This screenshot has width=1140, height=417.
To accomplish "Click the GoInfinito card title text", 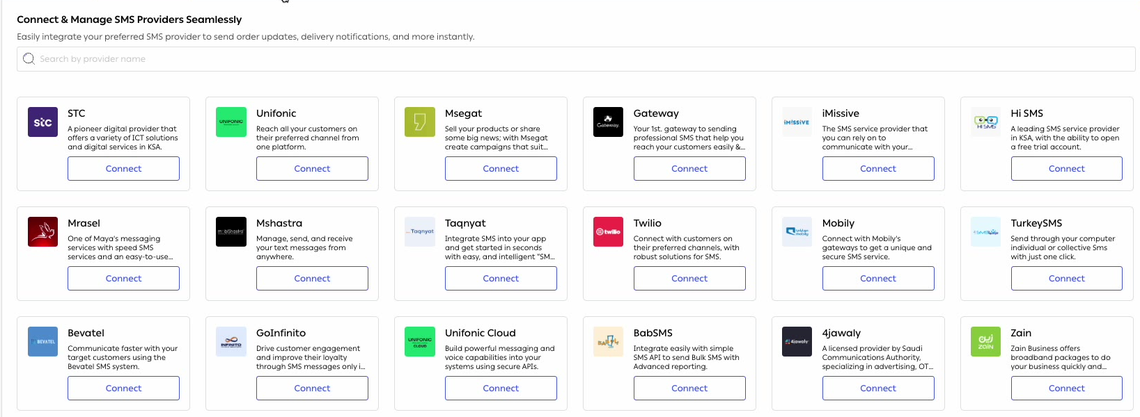I will tap(281, 333).
